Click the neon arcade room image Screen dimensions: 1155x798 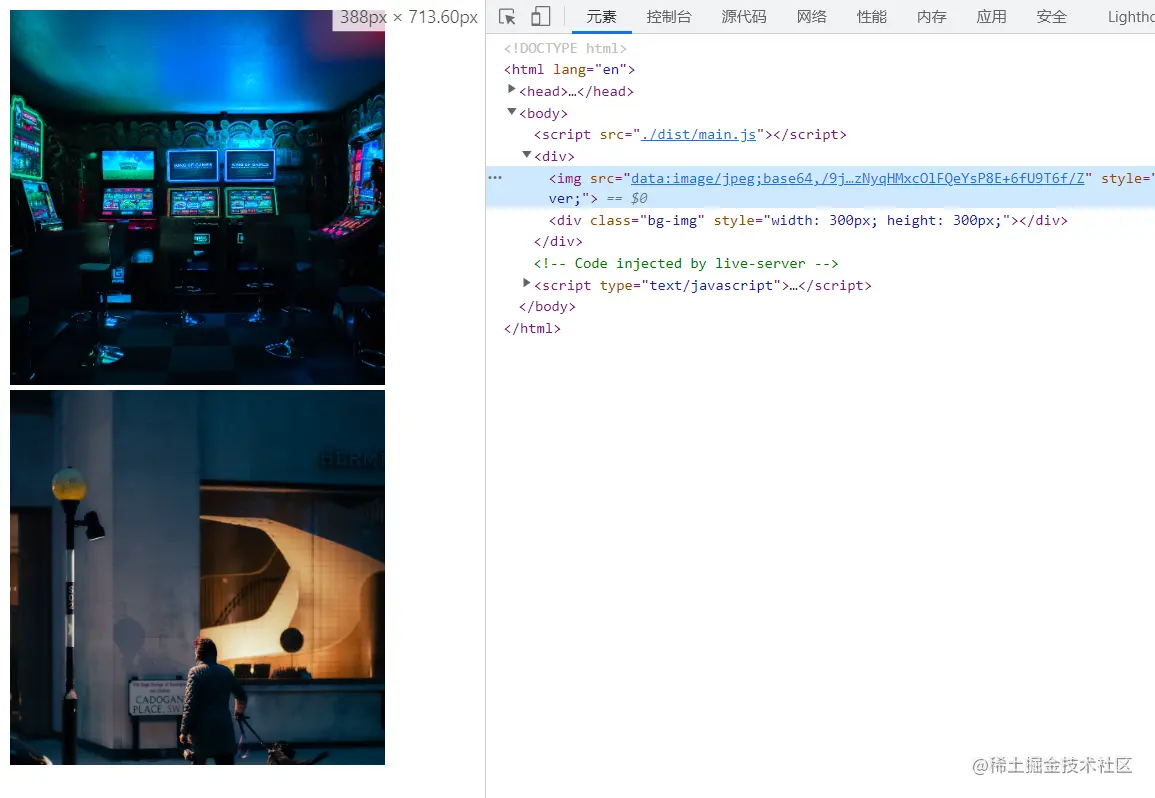pos(197,197)
